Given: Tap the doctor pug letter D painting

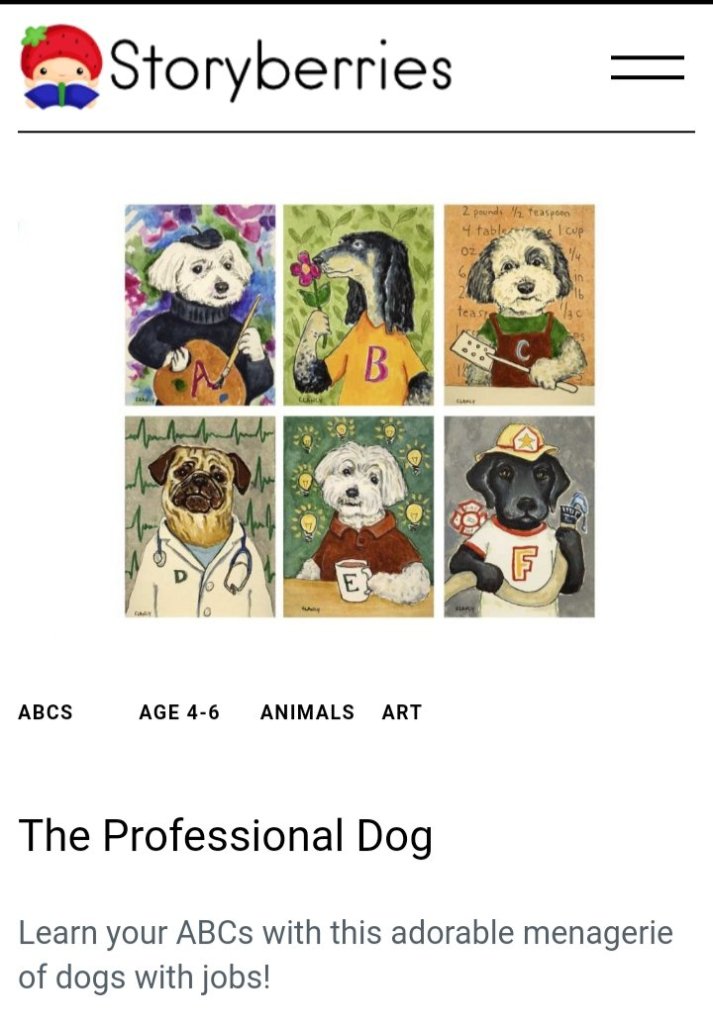Looking at the screenshot, I should pos(200,517).
